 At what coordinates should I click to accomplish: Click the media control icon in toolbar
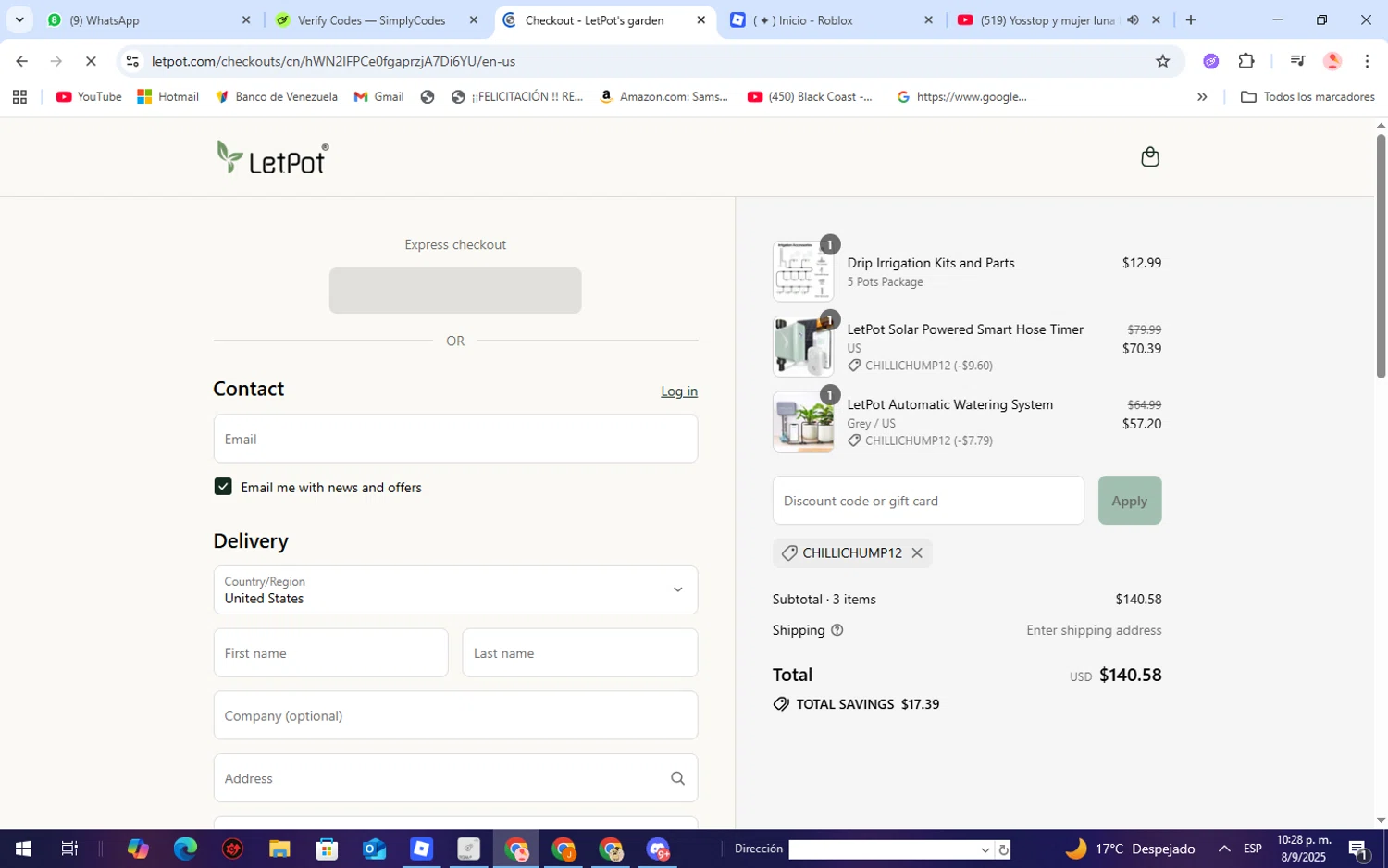click(1297, 61)
